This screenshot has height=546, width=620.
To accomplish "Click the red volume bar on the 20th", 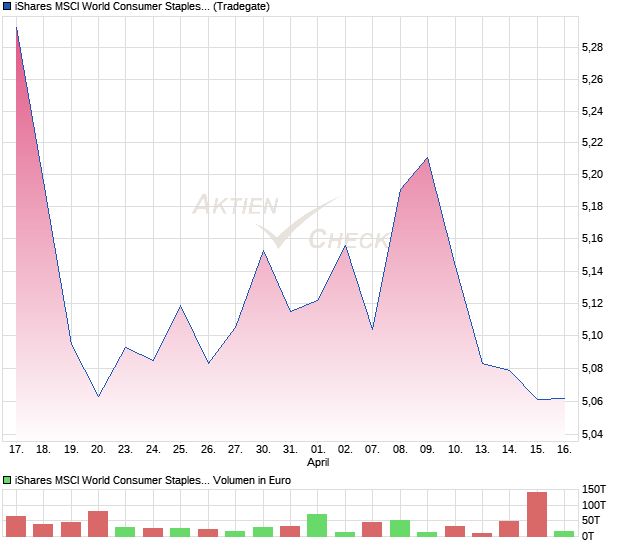I will tap(98, 524).
